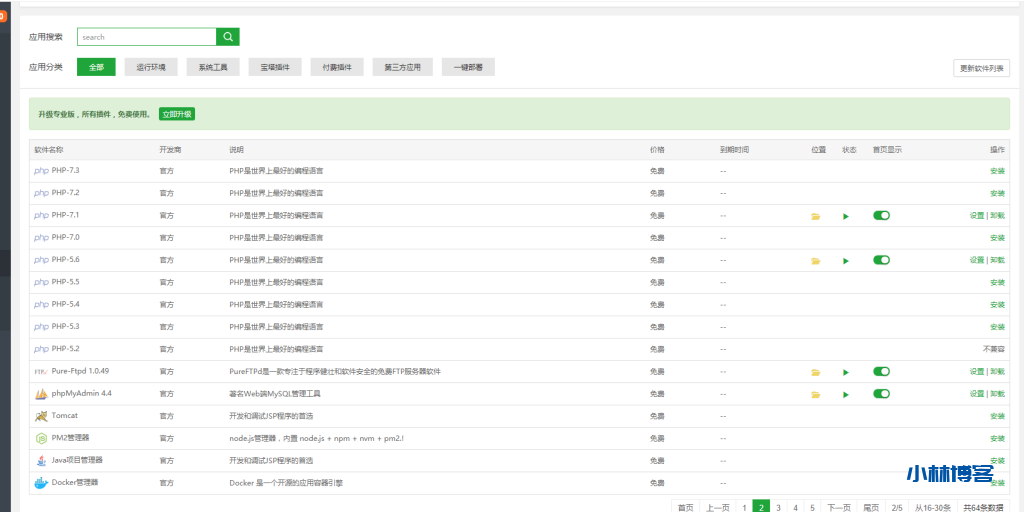Click the Tomcat cat icon
Screen dimensions: 1024x512
pos(41,416)
